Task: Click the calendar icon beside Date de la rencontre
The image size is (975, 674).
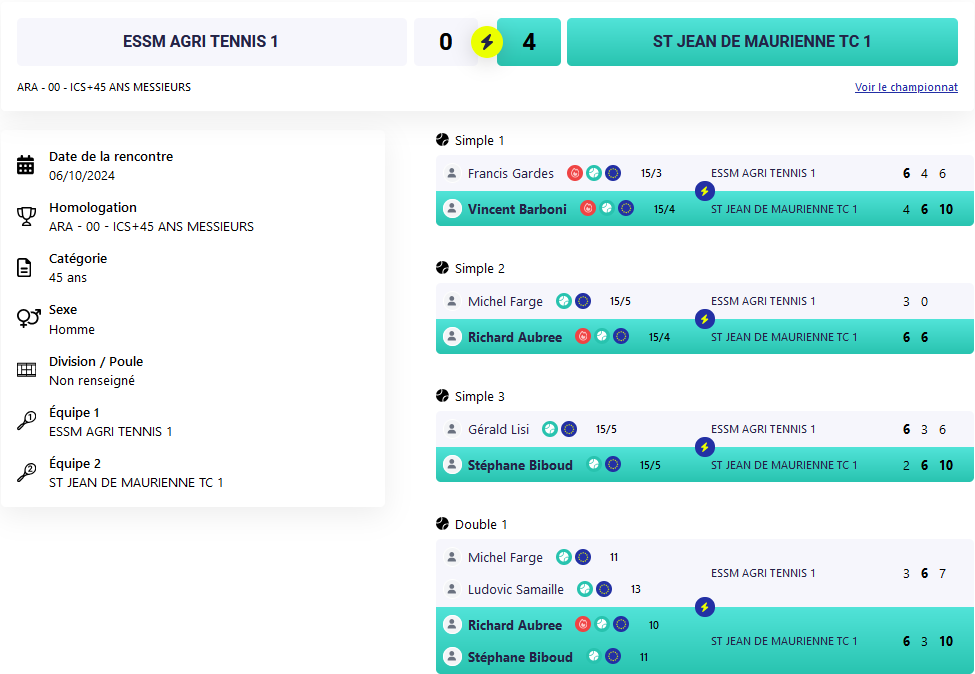Action: pyautogui.click(x=25, y=165)
